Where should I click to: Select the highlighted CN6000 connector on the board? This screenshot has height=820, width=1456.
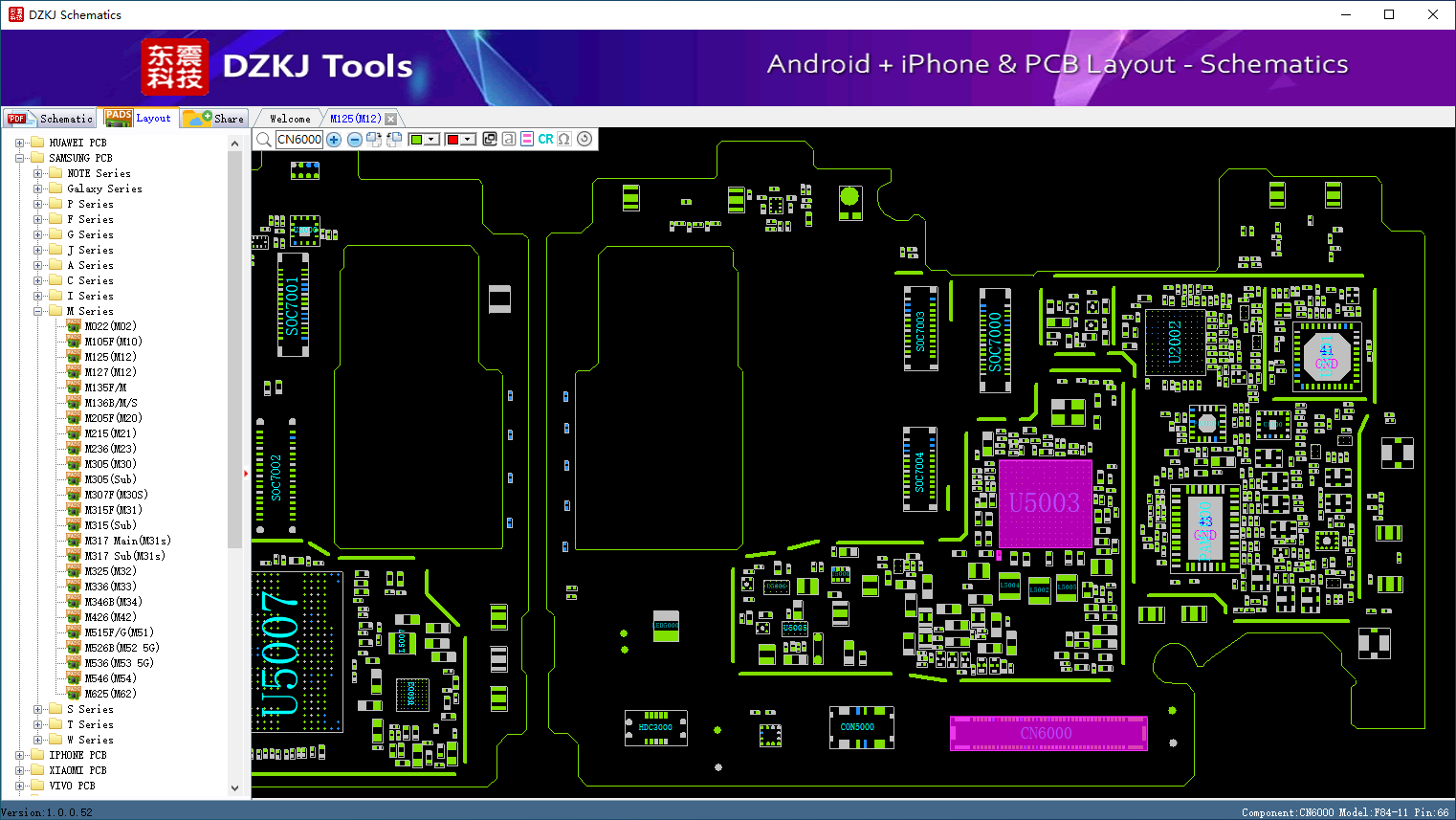(1048, 734)
